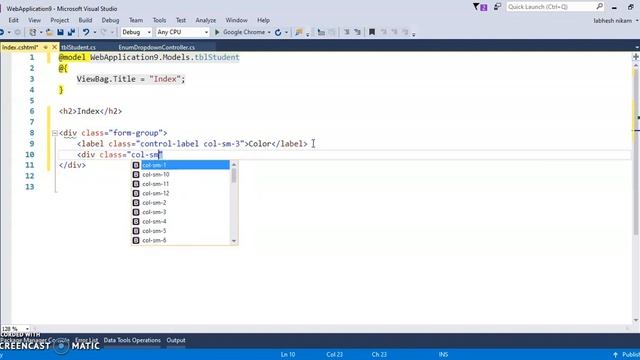This screenshot has width=640, height=360.
Task: Toggle pin on Index.cshtml tab
Action: coord(45,47)
